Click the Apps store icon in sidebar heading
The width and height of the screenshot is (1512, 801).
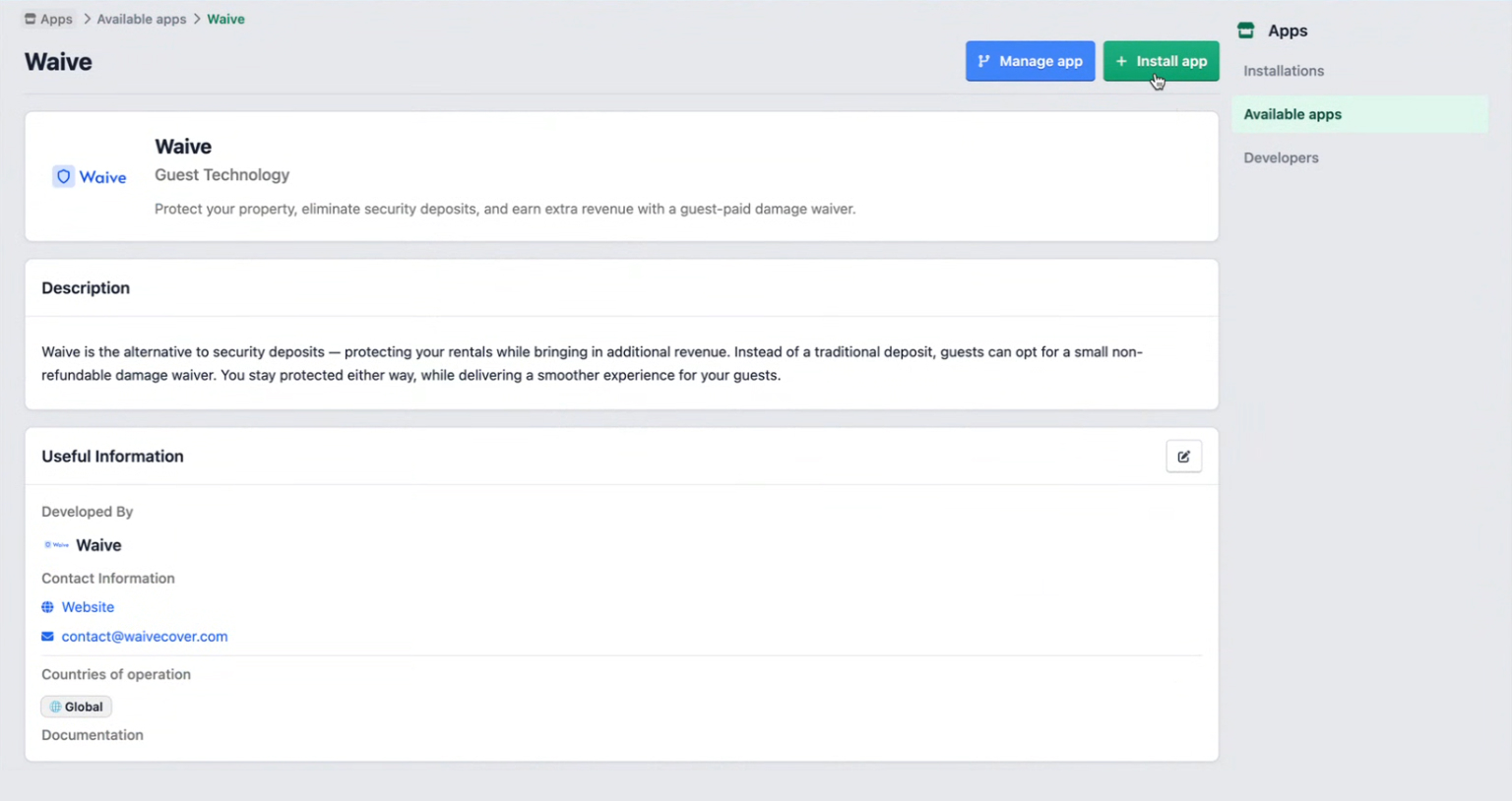(x=1246, y=31)
